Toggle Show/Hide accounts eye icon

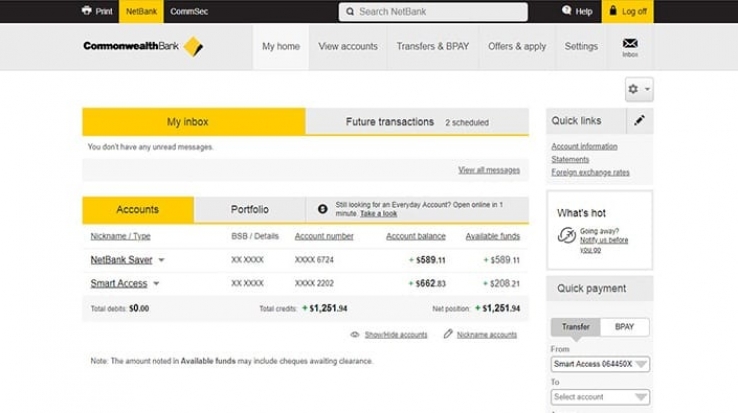click(355, 334)
